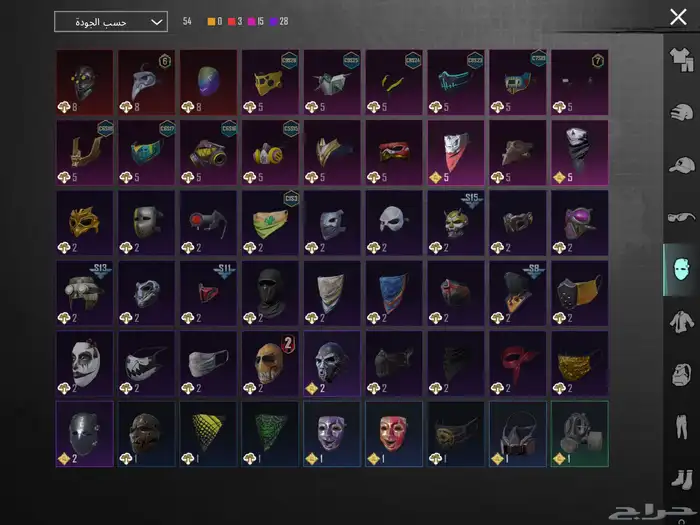Viewport: 700px width, 525px height.
Task: Open the pants category icon
Action: tap(681, 427)
